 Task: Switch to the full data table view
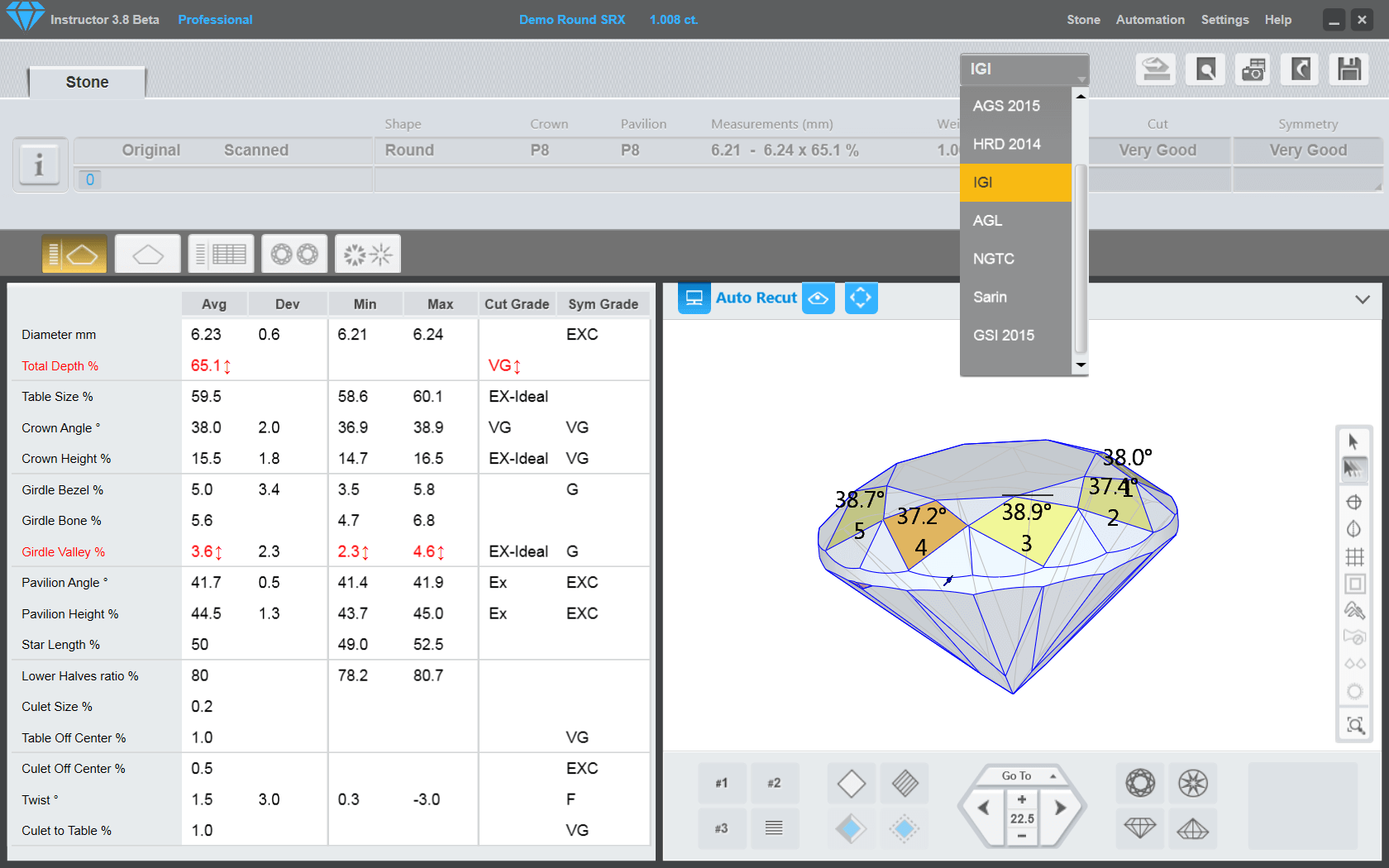coord(221,254)
